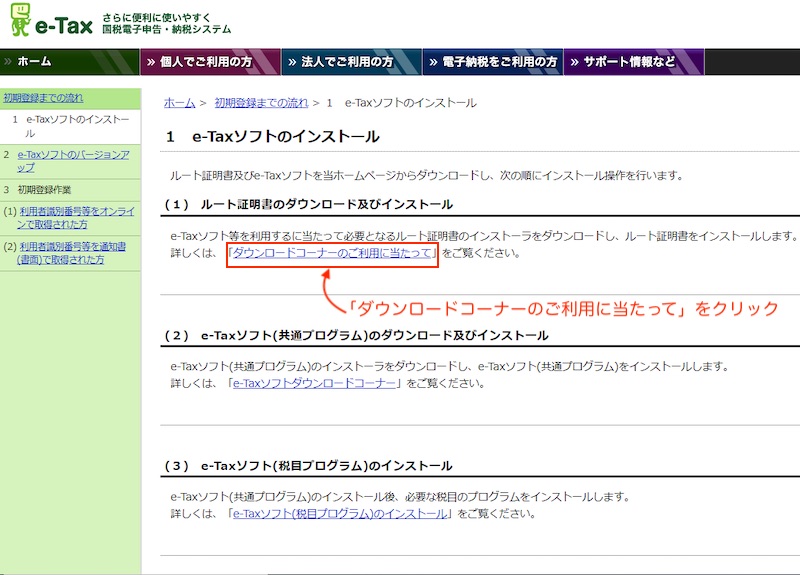Screen dimensions: 800x575
Task: Open the 電子納税をご利用の方 tab
Action: 493,62
